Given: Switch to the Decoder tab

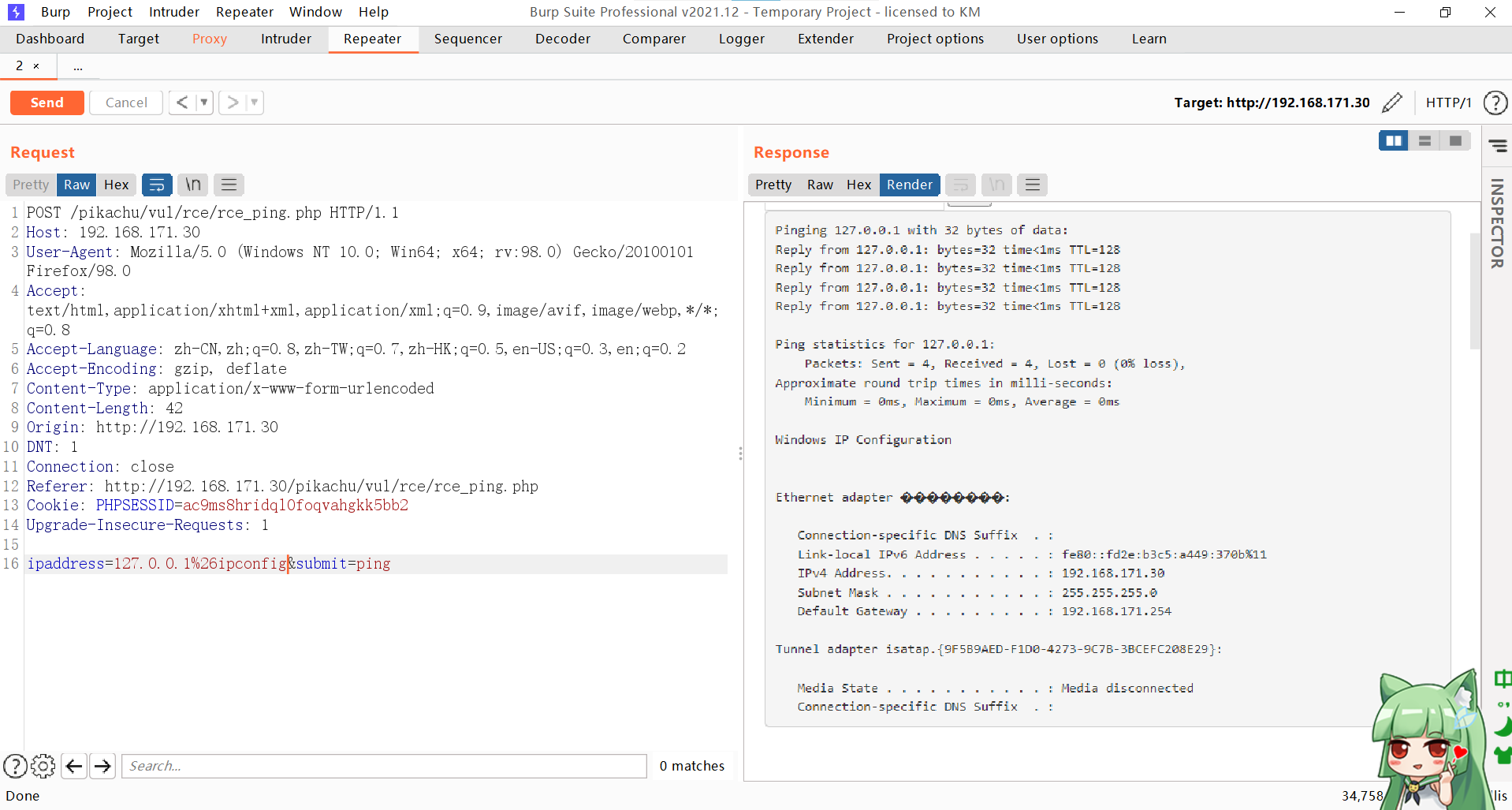Looking at the screenshot, I should (563, 39).
